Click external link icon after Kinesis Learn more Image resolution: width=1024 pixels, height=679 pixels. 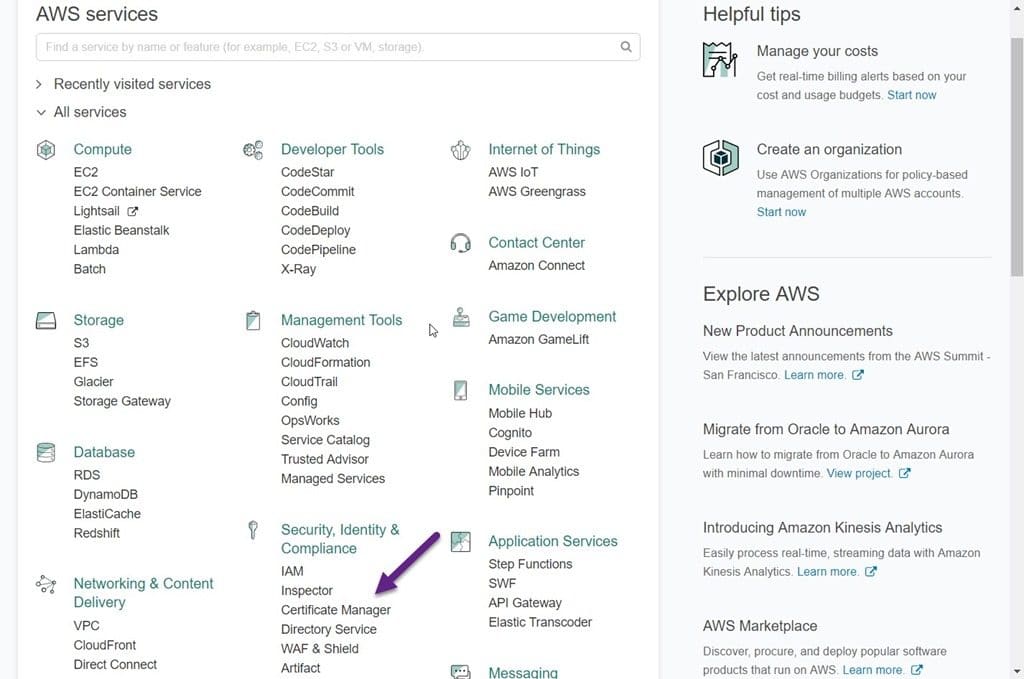[871, 571]
